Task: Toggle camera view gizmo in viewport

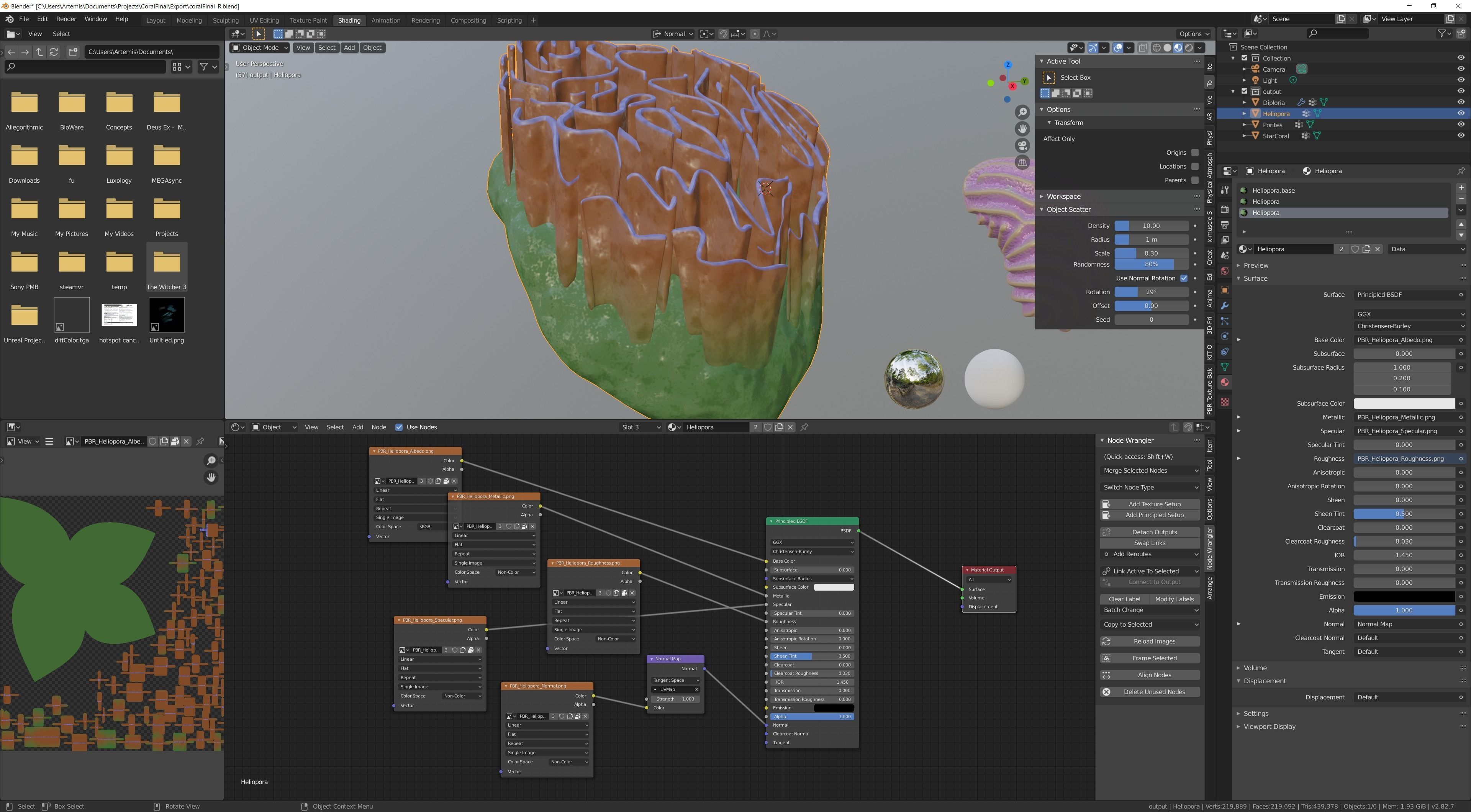Action: click(1022, 146)
